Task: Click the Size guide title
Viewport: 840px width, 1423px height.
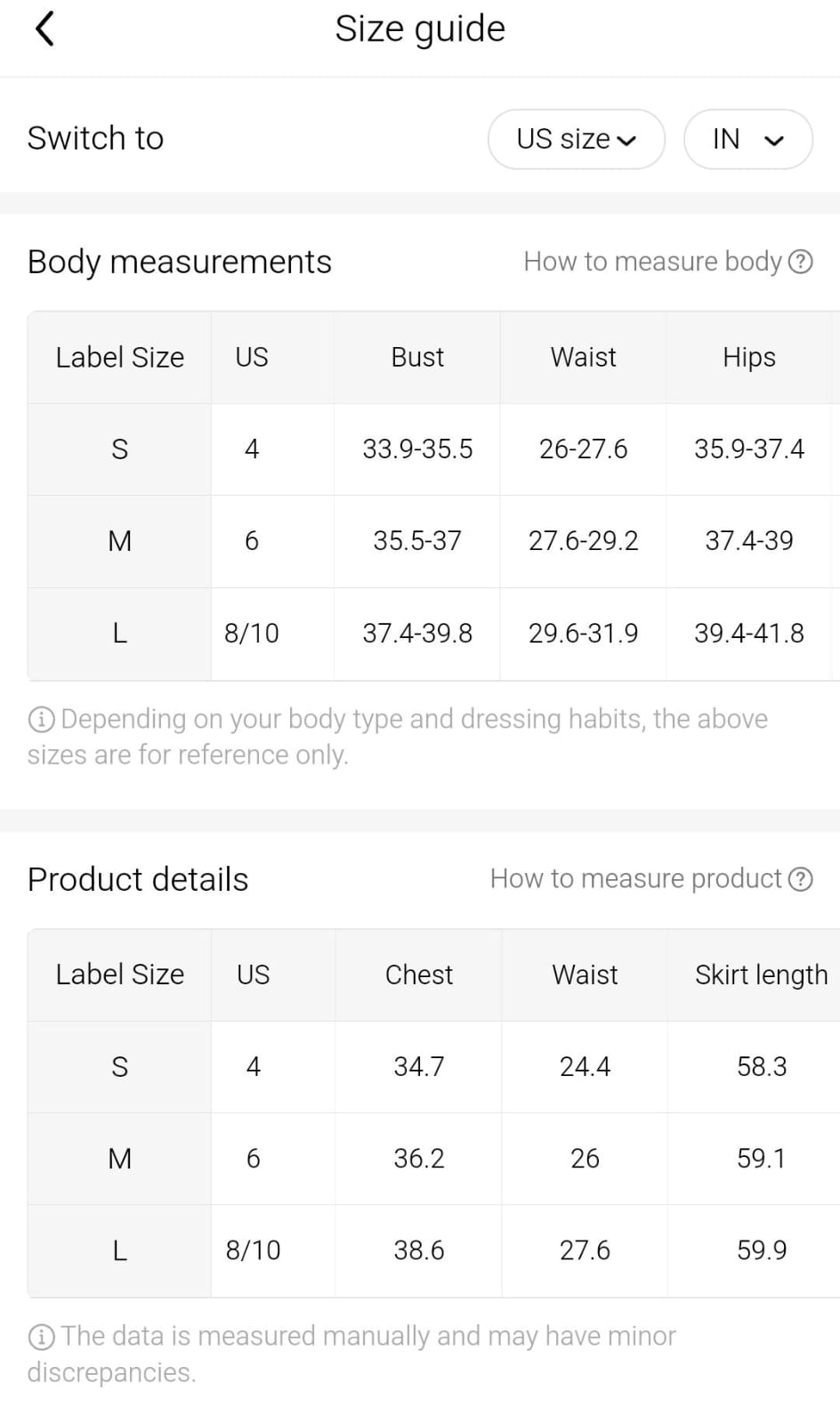Action: [x=420, y=29]
